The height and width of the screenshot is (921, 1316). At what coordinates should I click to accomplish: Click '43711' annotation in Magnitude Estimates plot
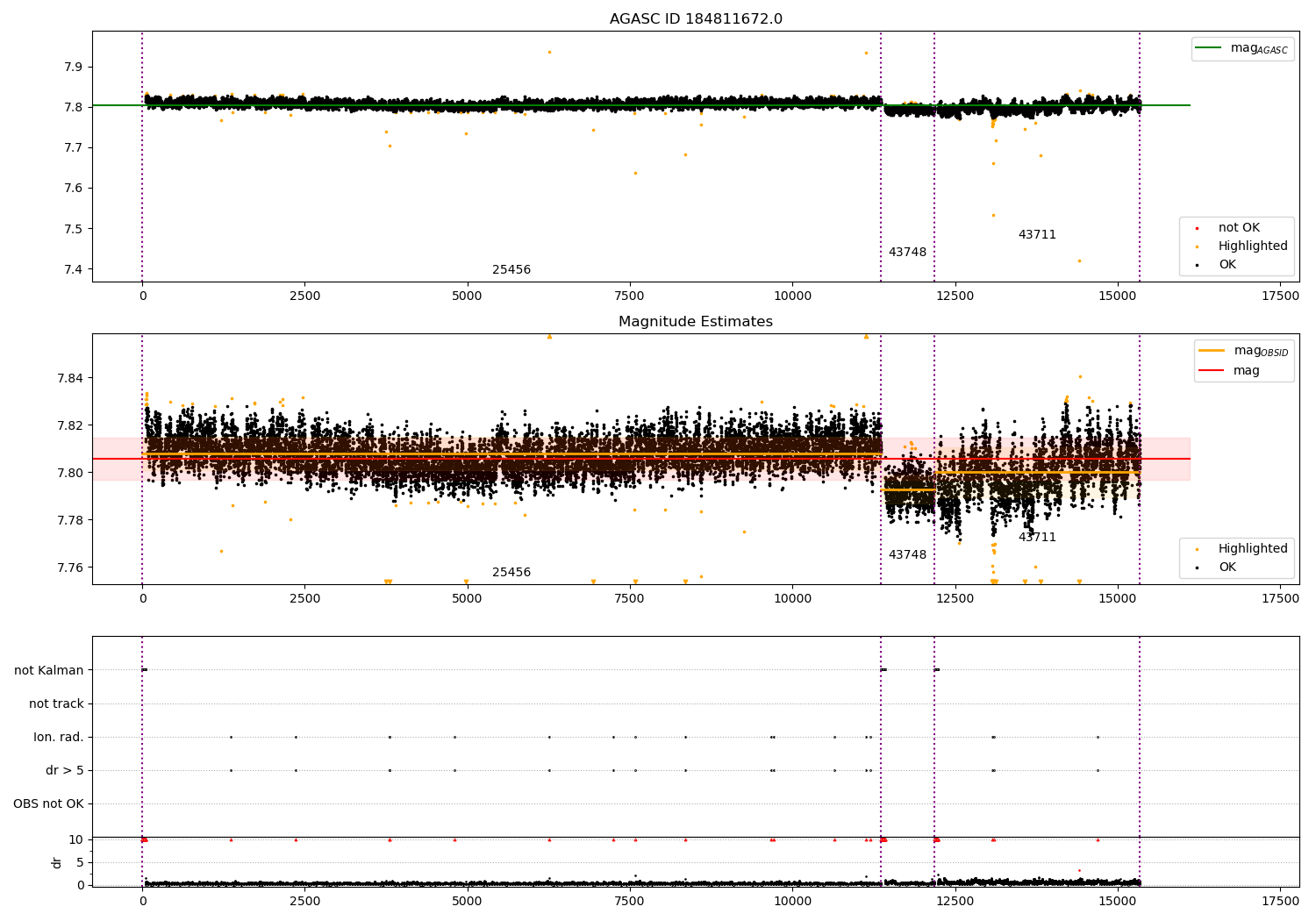tap(1037, 538)
